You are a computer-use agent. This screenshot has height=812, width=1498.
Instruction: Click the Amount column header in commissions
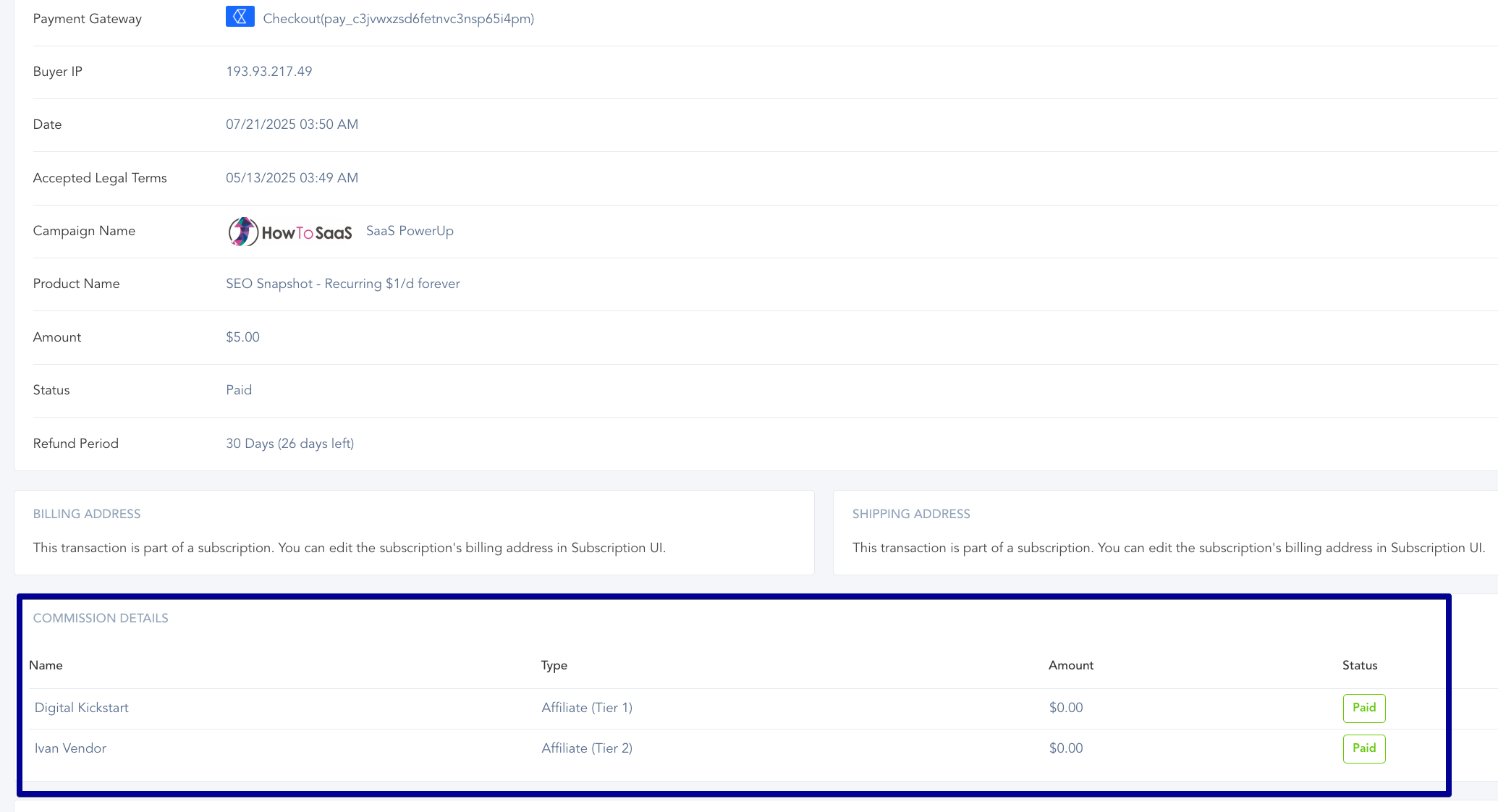click(x=1070, y=665)
